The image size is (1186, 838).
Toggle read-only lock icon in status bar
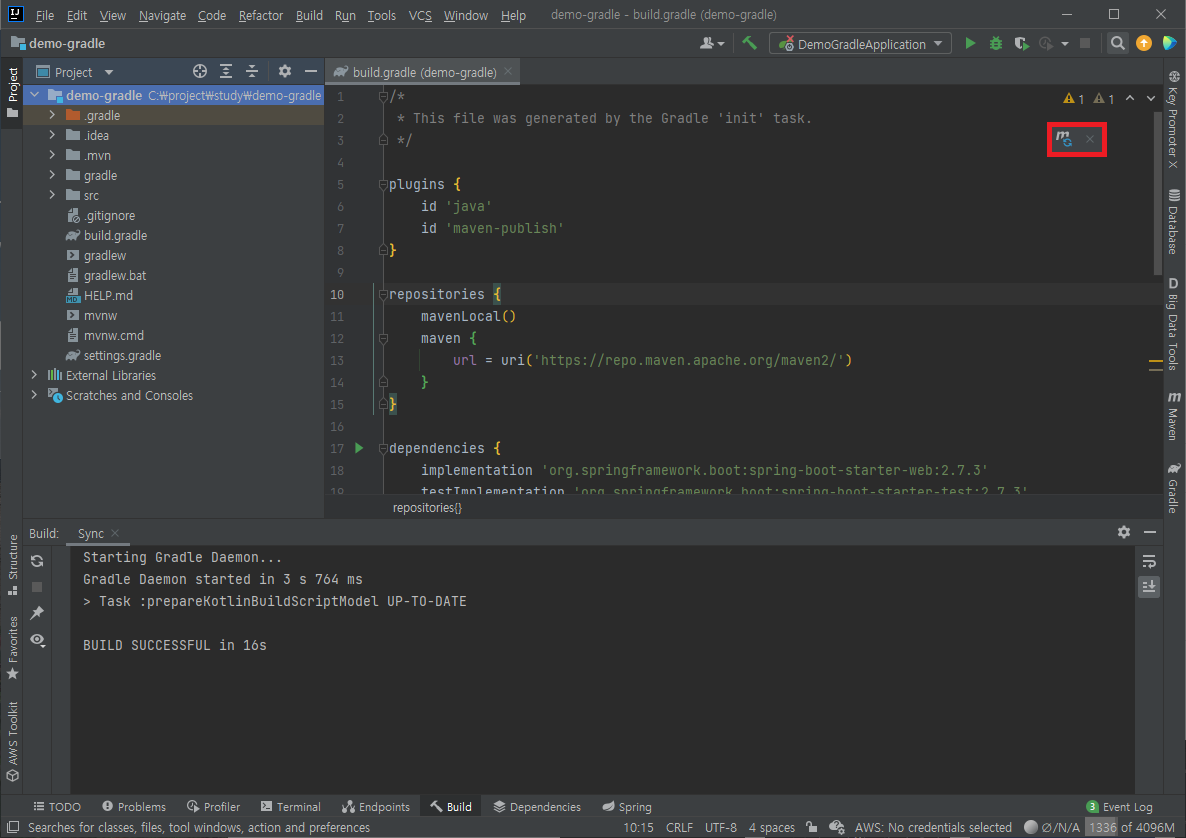(811, 827)
